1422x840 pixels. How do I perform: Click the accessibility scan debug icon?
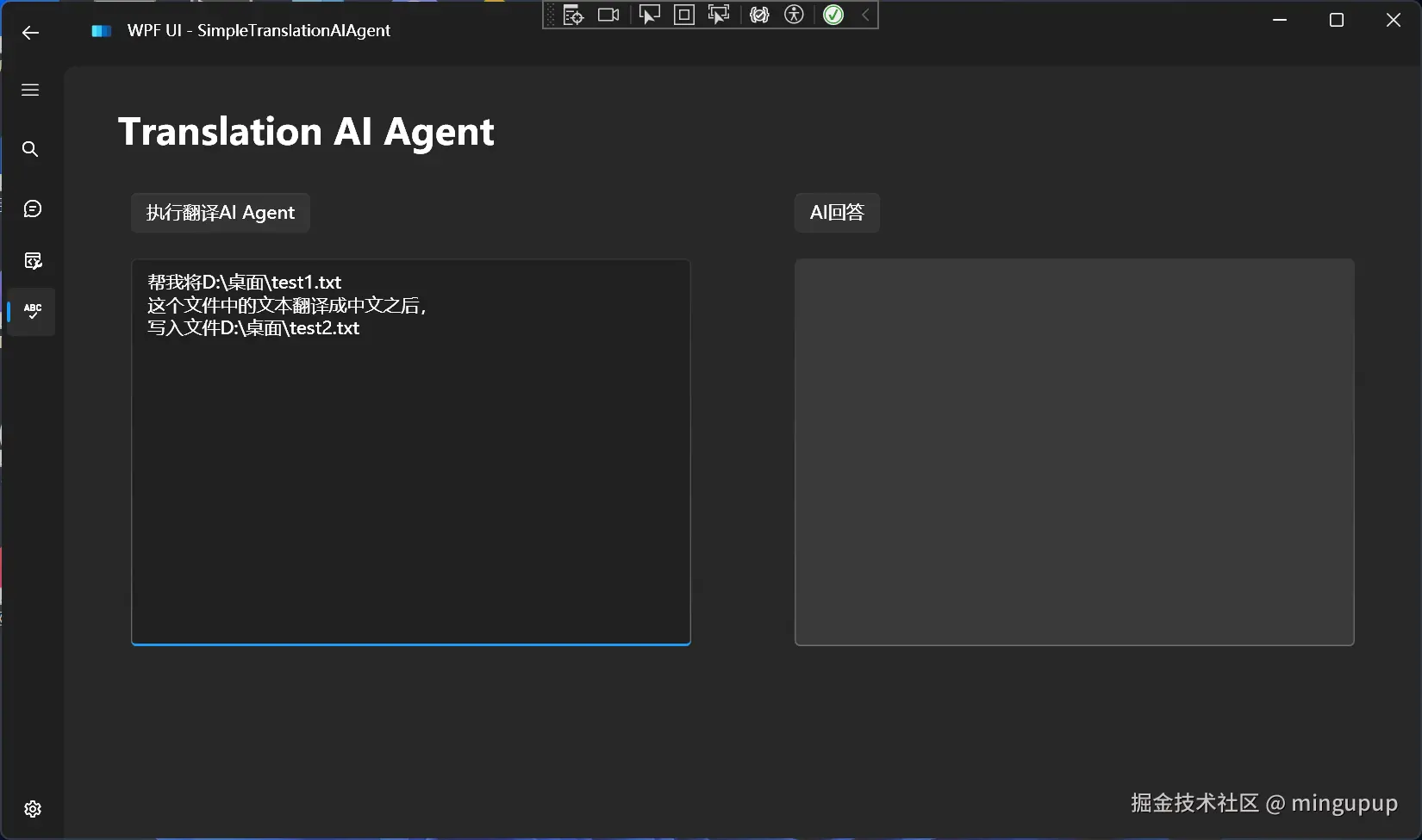[795, 15]
